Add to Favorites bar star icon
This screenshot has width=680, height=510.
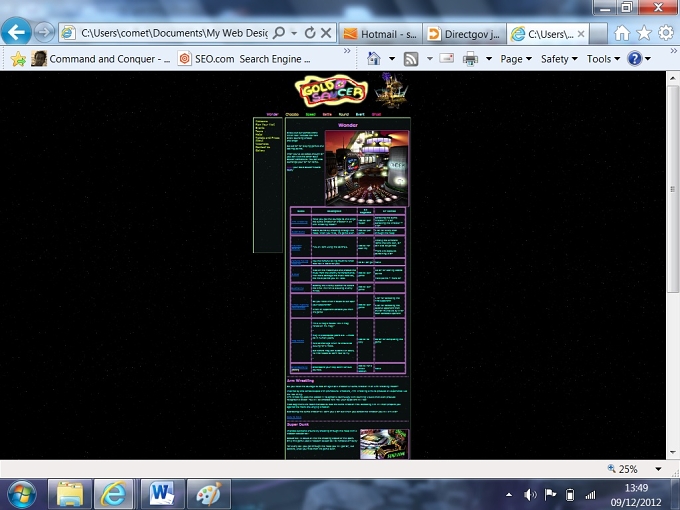coord(18,59)
